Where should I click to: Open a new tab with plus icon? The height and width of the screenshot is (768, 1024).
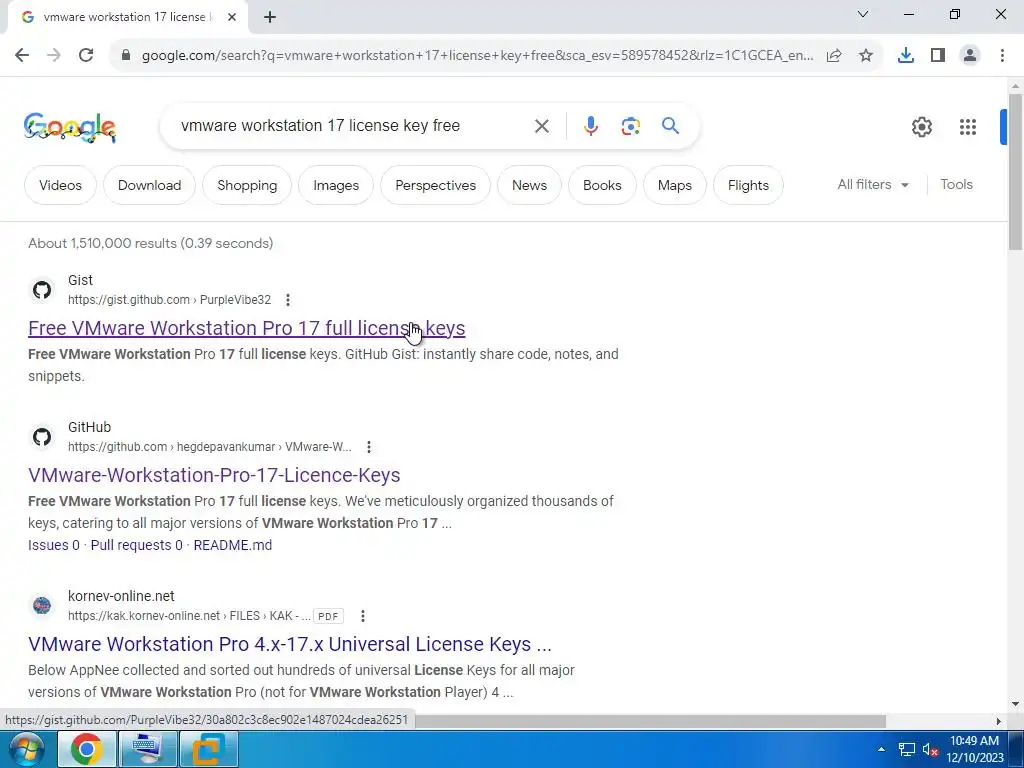tap(270, 18)
